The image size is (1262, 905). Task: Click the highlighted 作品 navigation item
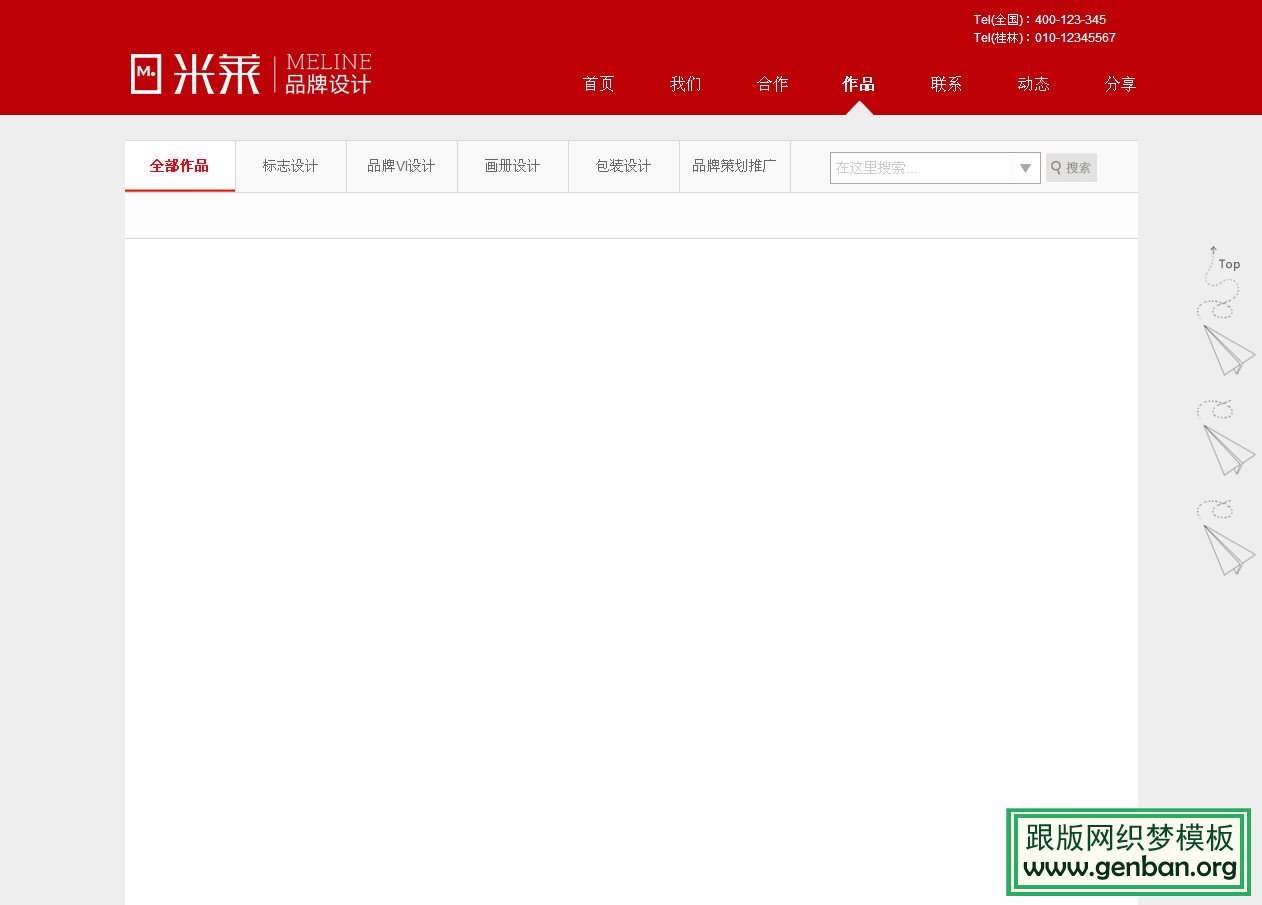pos(858,84)
